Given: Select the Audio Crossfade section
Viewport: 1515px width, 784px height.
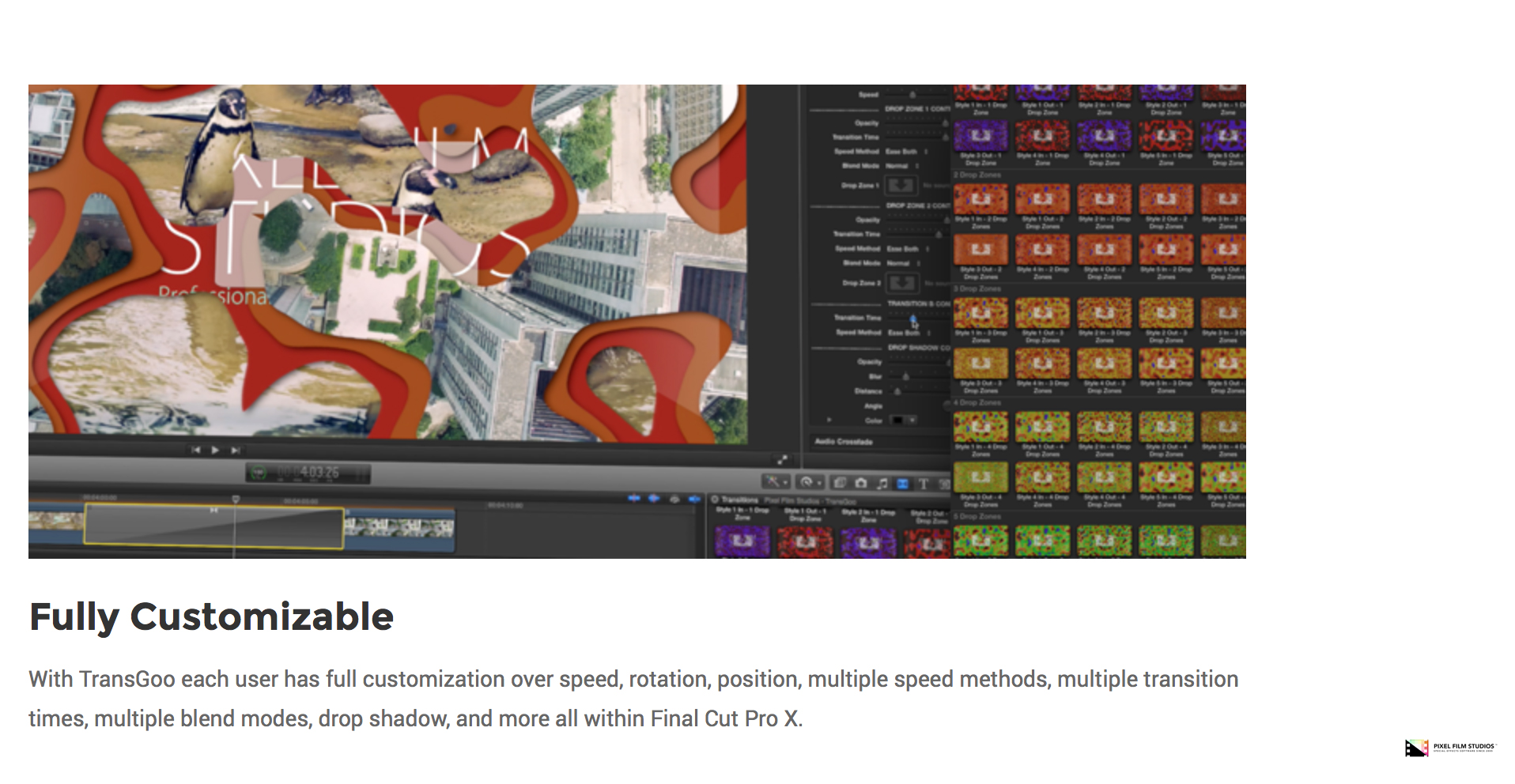Looking at the screenshot, I should tap(844, 442).
